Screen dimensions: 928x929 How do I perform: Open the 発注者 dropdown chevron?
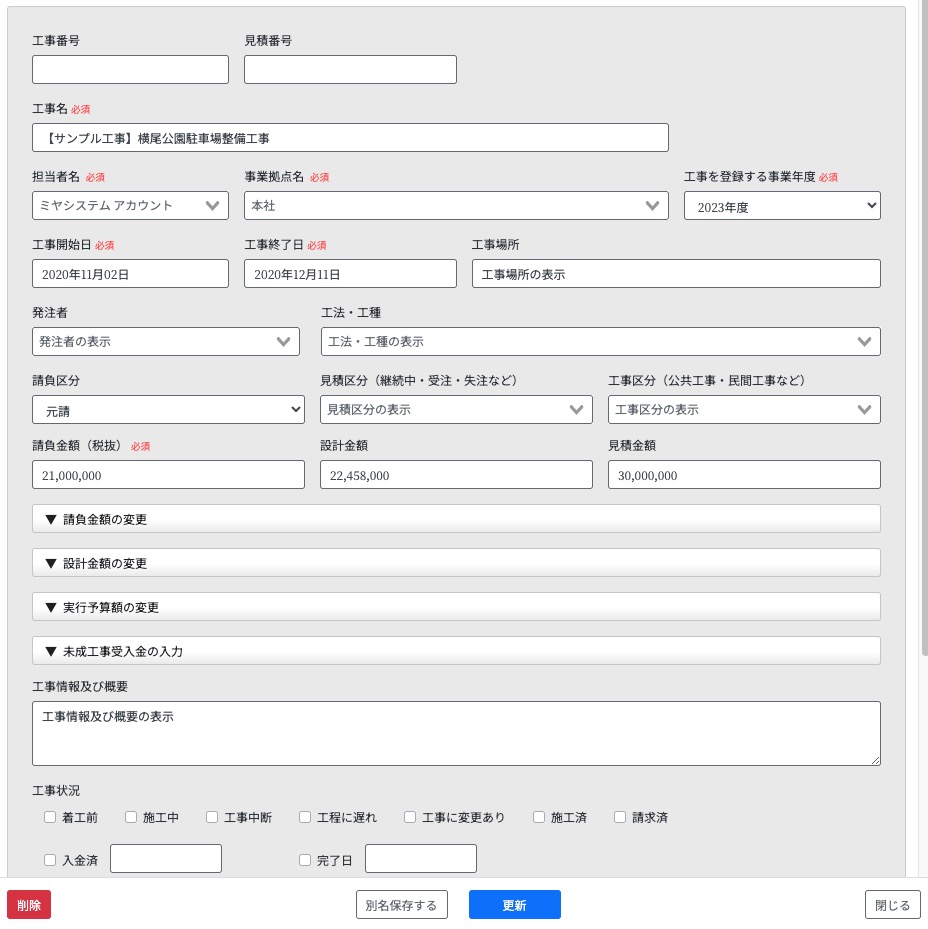click(283, 342)
